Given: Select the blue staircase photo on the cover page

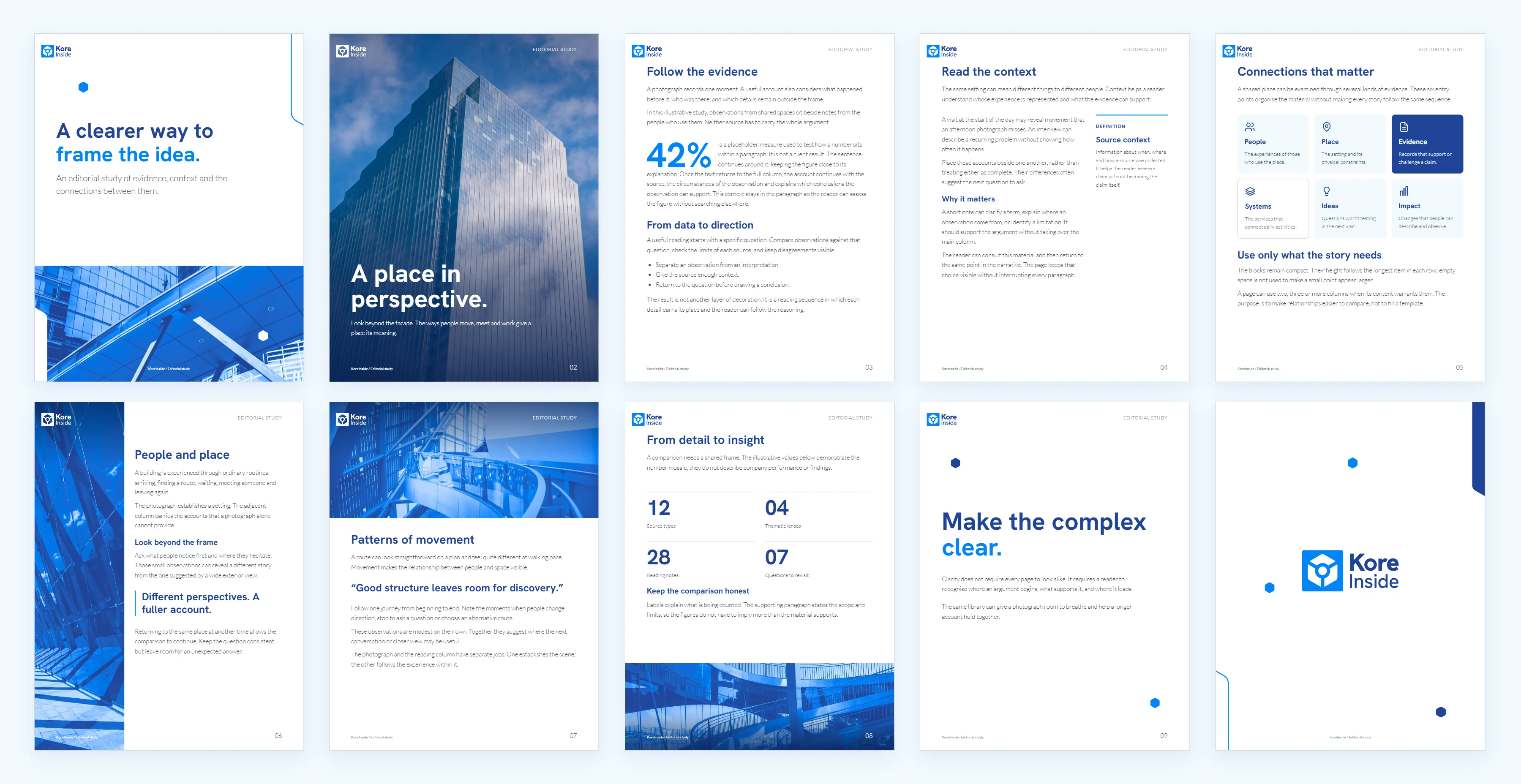Looking at the screenshot, I should point(169,324).
